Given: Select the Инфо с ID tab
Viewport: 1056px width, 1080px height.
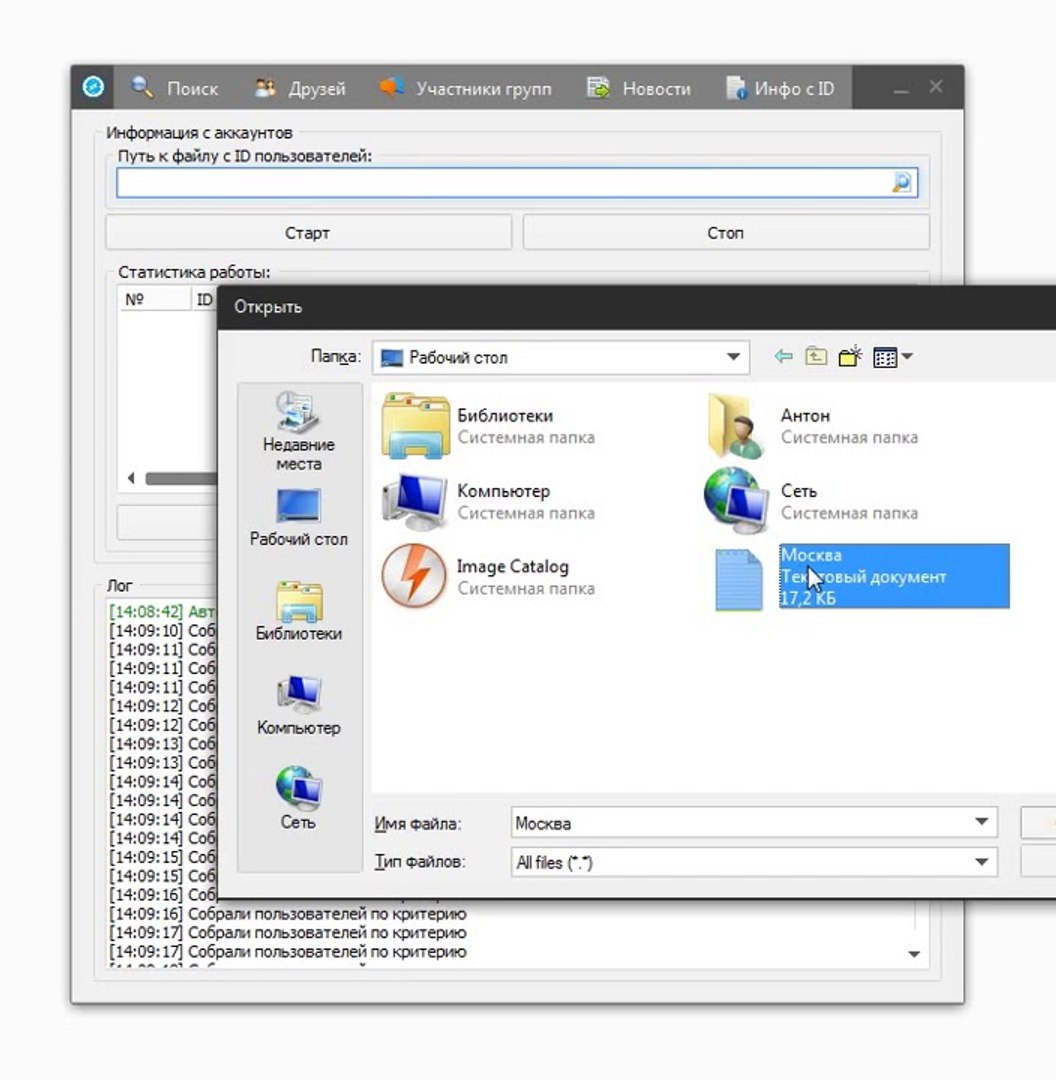Looking at the screenshot, I should click(x=780, y=88).
